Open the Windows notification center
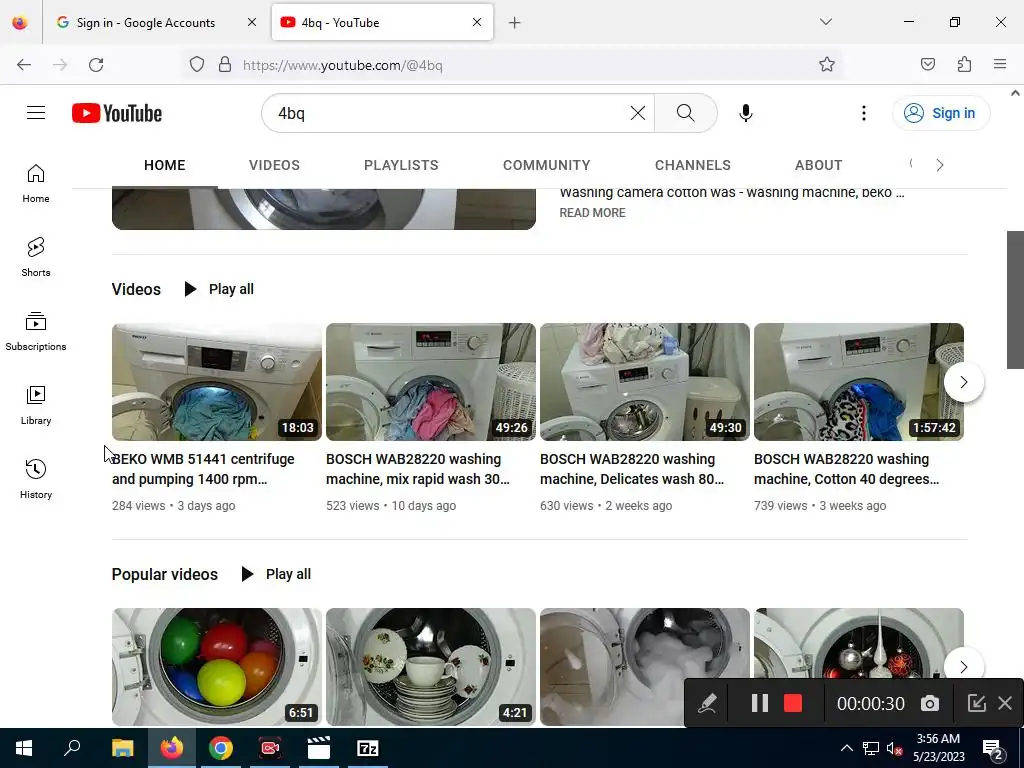 click(x=993, y=748)
